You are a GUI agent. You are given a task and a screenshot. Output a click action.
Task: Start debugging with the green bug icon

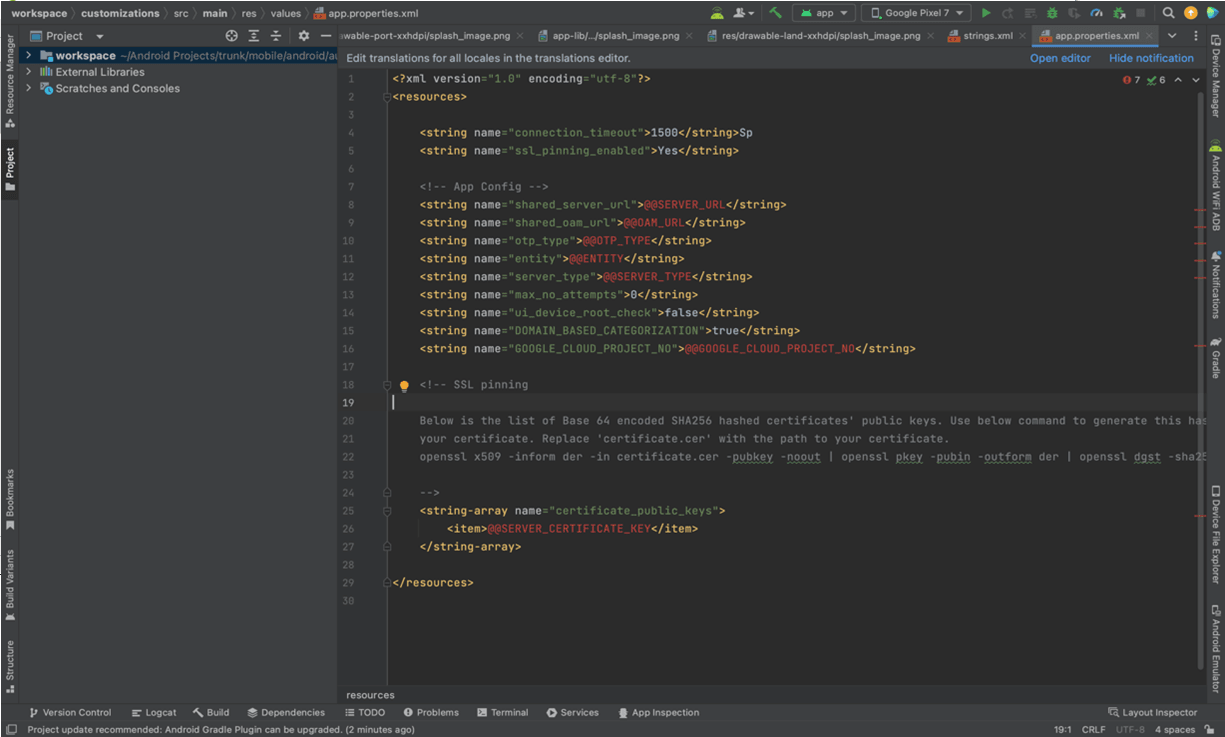pyautogui.click(x=1051, y=13)
